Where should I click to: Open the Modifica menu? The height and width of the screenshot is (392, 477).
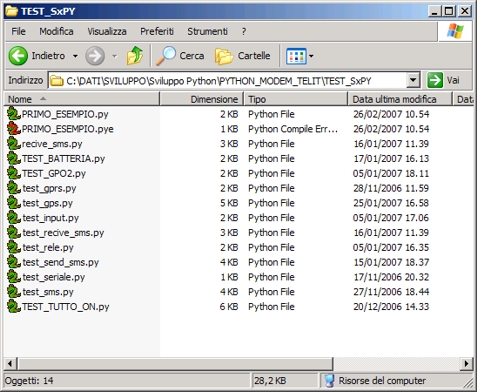point(56,31)
